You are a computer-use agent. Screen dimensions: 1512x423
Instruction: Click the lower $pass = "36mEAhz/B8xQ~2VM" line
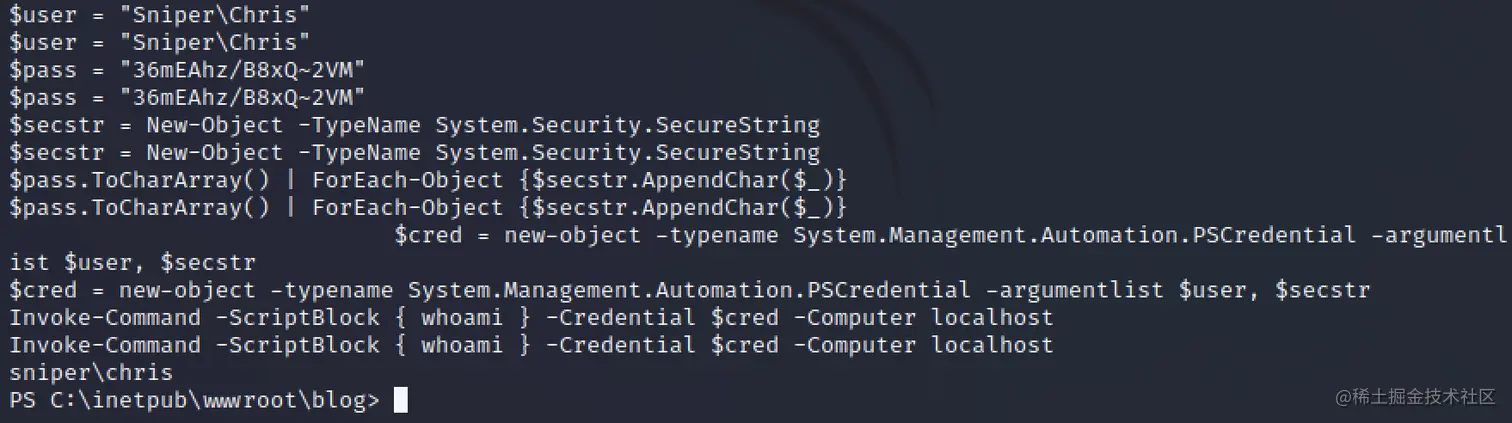click(x=187, y=98)
